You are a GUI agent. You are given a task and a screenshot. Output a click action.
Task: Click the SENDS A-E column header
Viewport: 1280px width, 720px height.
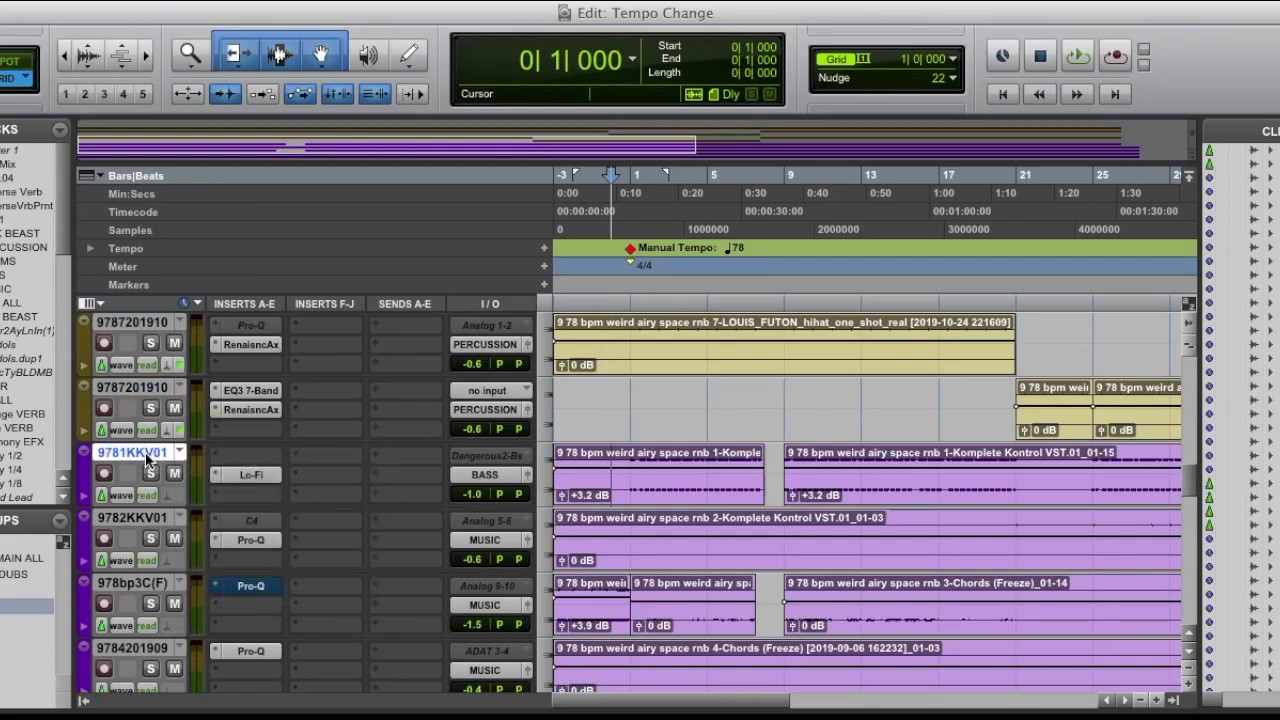pyautogui.click(x=404, y=304)
